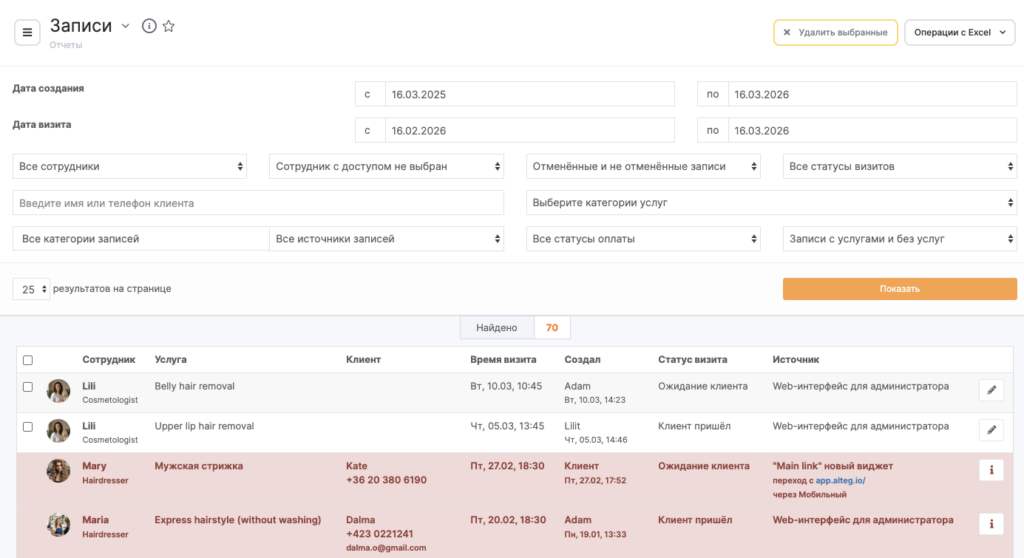Toggle the select-all checkbox in table header
This screenshot has width=1024, height=558.
[x=28, y=360]
